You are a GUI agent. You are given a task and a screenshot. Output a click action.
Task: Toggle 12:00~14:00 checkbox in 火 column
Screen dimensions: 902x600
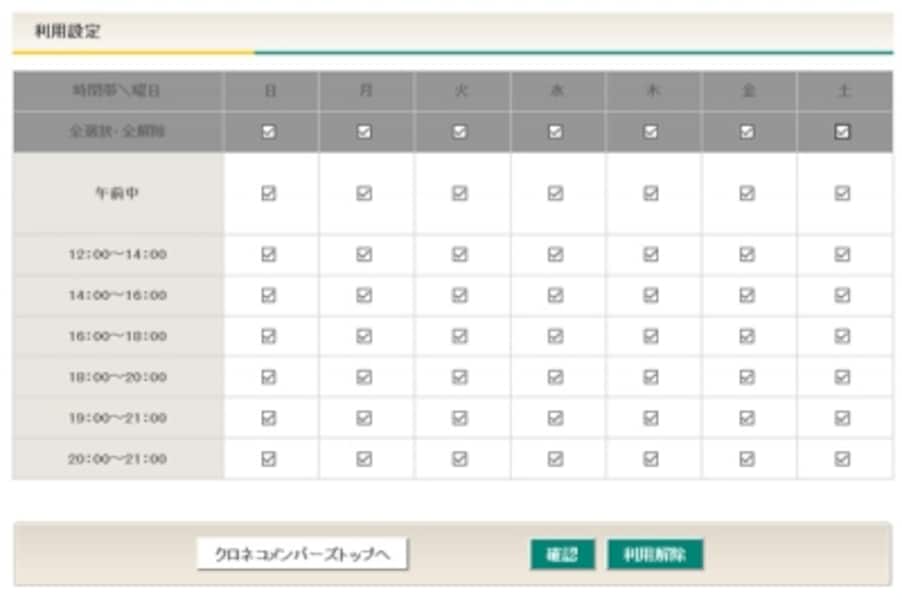[460, 254]
